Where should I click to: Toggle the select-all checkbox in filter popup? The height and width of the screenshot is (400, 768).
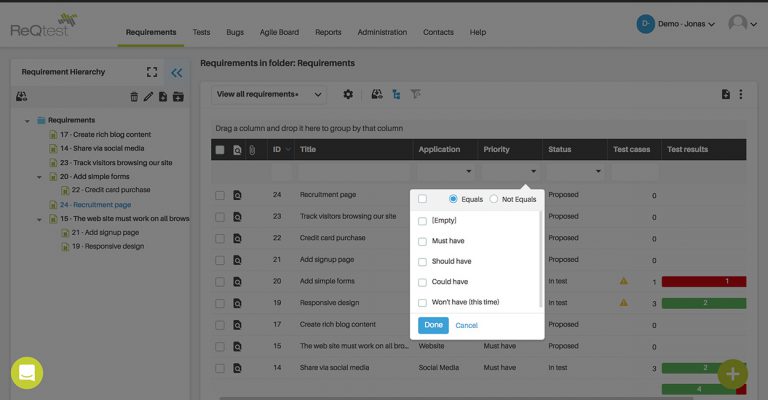(422, 199)
